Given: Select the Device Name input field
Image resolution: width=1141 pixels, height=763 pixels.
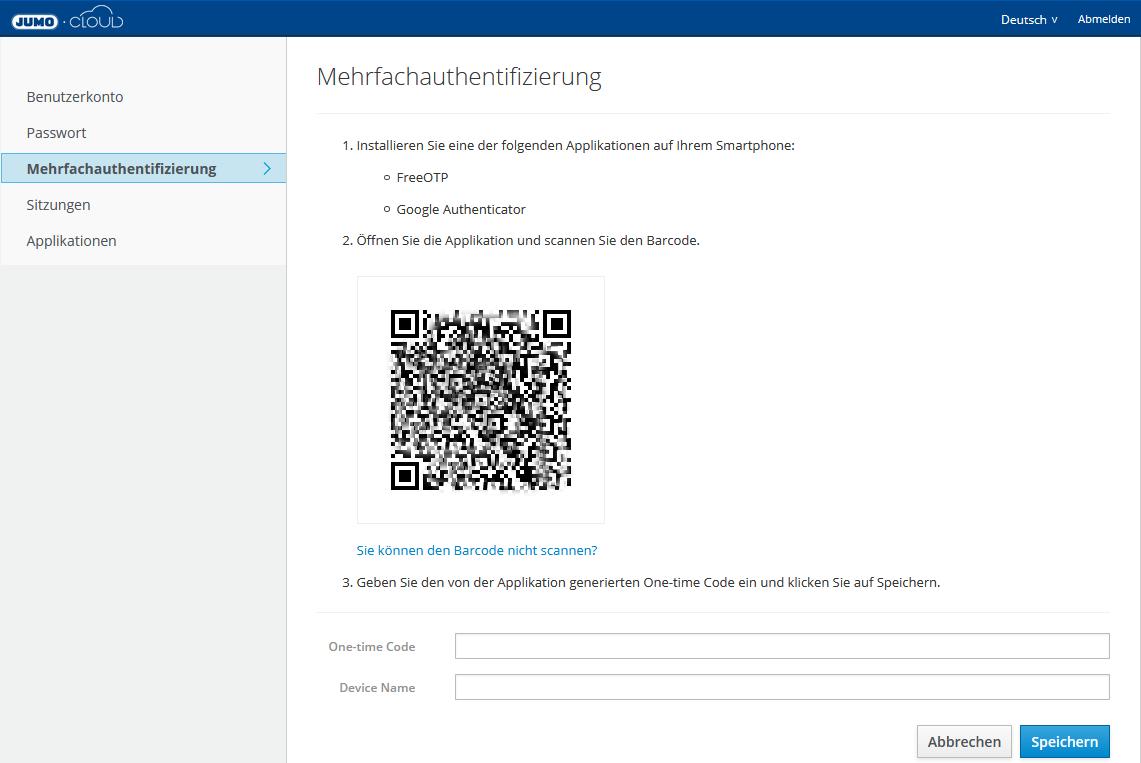Looking at the screenshot, I should pyautogui.click(x=782, y=687).
